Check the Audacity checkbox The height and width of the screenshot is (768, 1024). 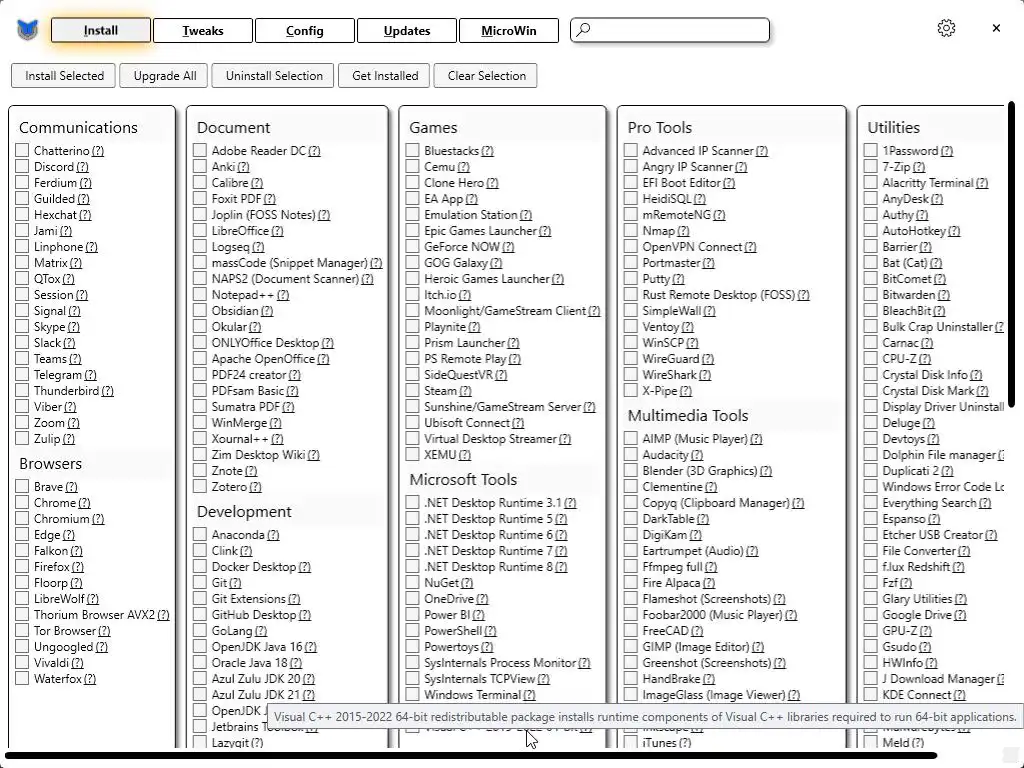[x=630, y=455]
